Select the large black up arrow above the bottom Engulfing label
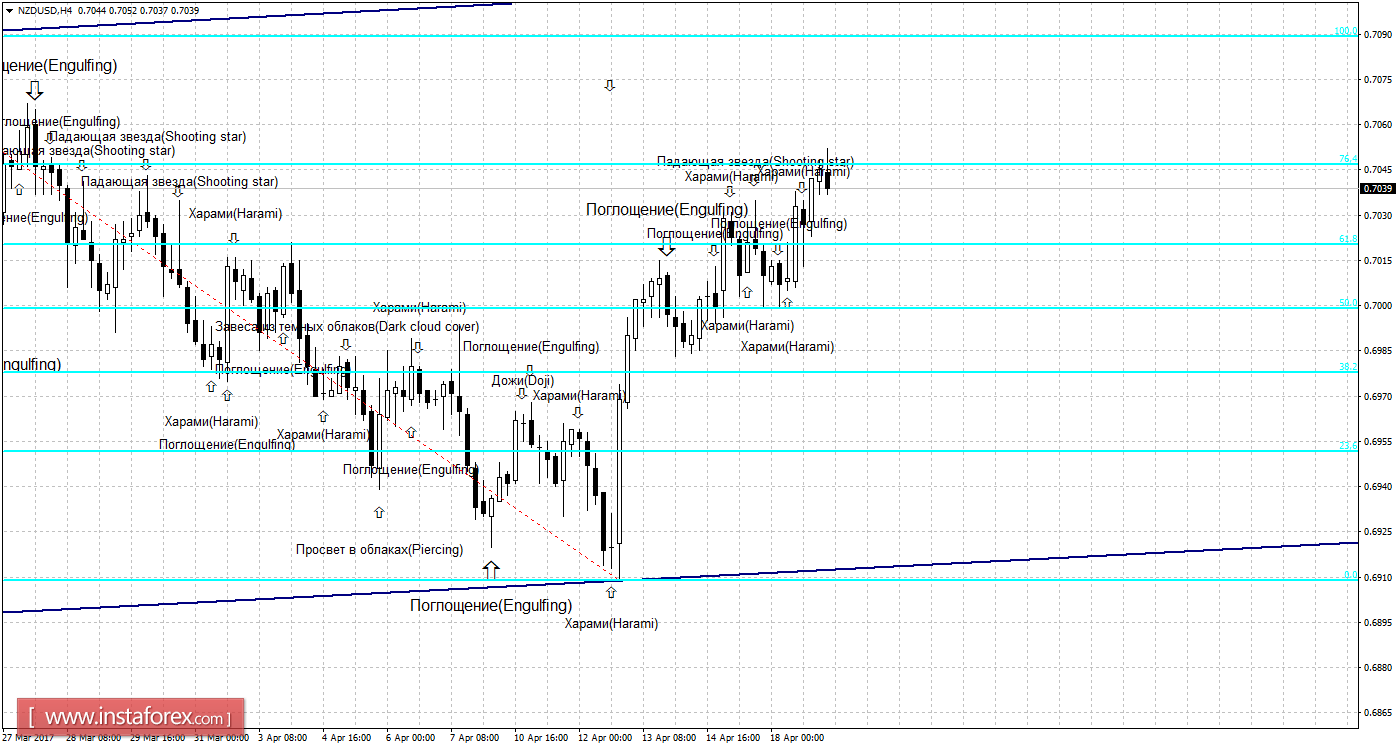The height and width of the screenshot is (749, 1398). (x=490, y=569)
